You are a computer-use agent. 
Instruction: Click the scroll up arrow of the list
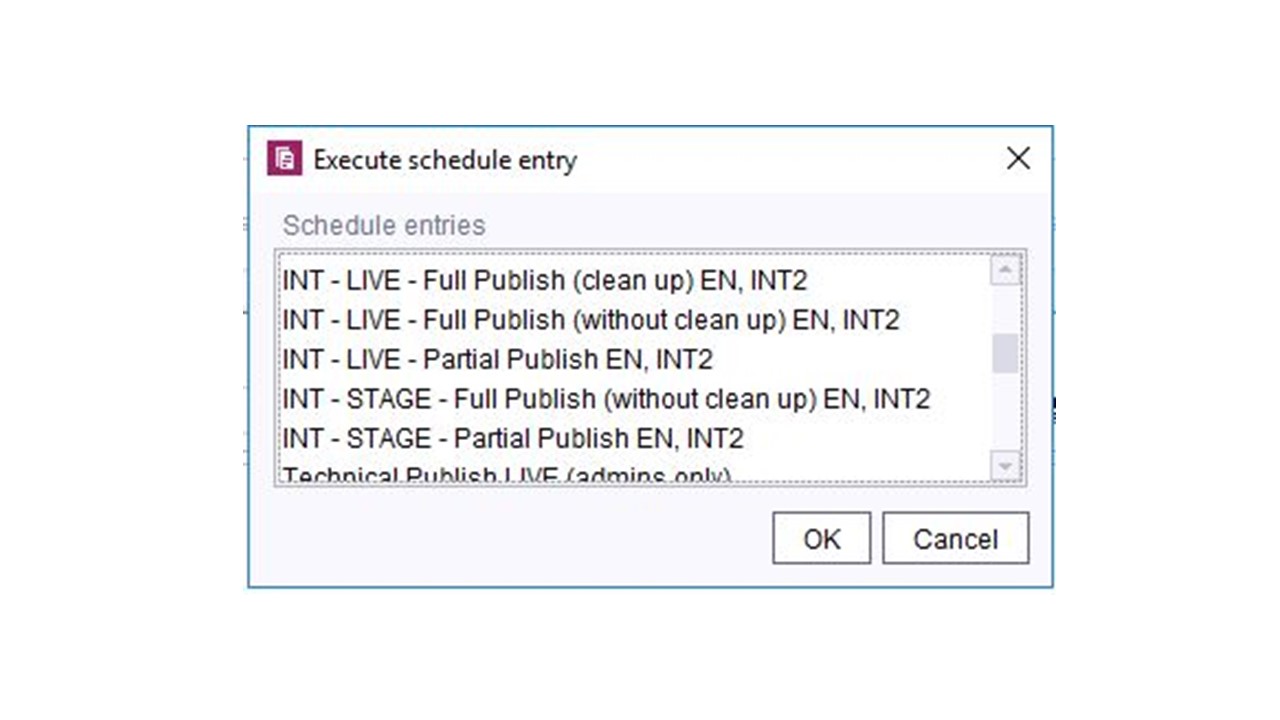pos(1004,270)
